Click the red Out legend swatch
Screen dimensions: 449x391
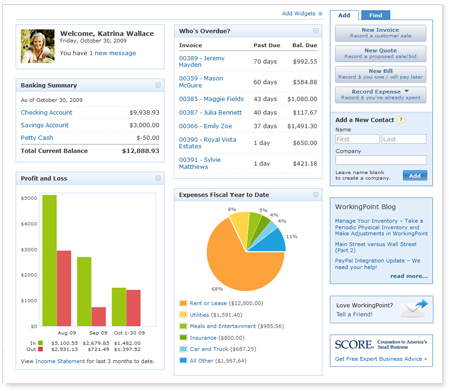[40, 349]
